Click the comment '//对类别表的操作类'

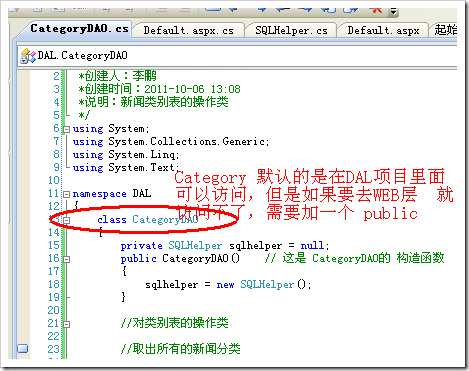(x=174, y=323)
